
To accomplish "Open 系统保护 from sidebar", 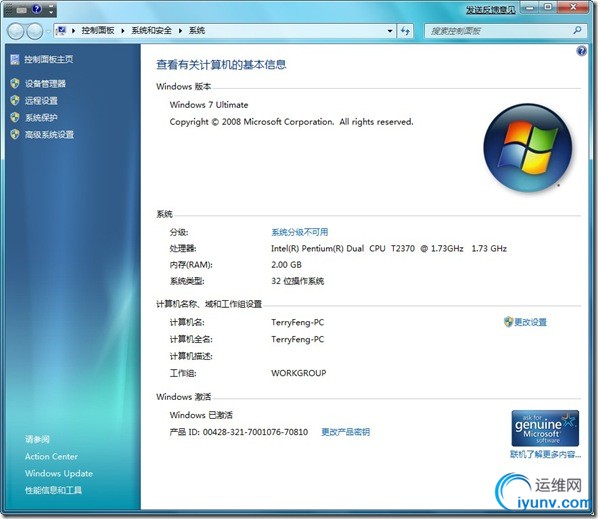I will [41, 117].
